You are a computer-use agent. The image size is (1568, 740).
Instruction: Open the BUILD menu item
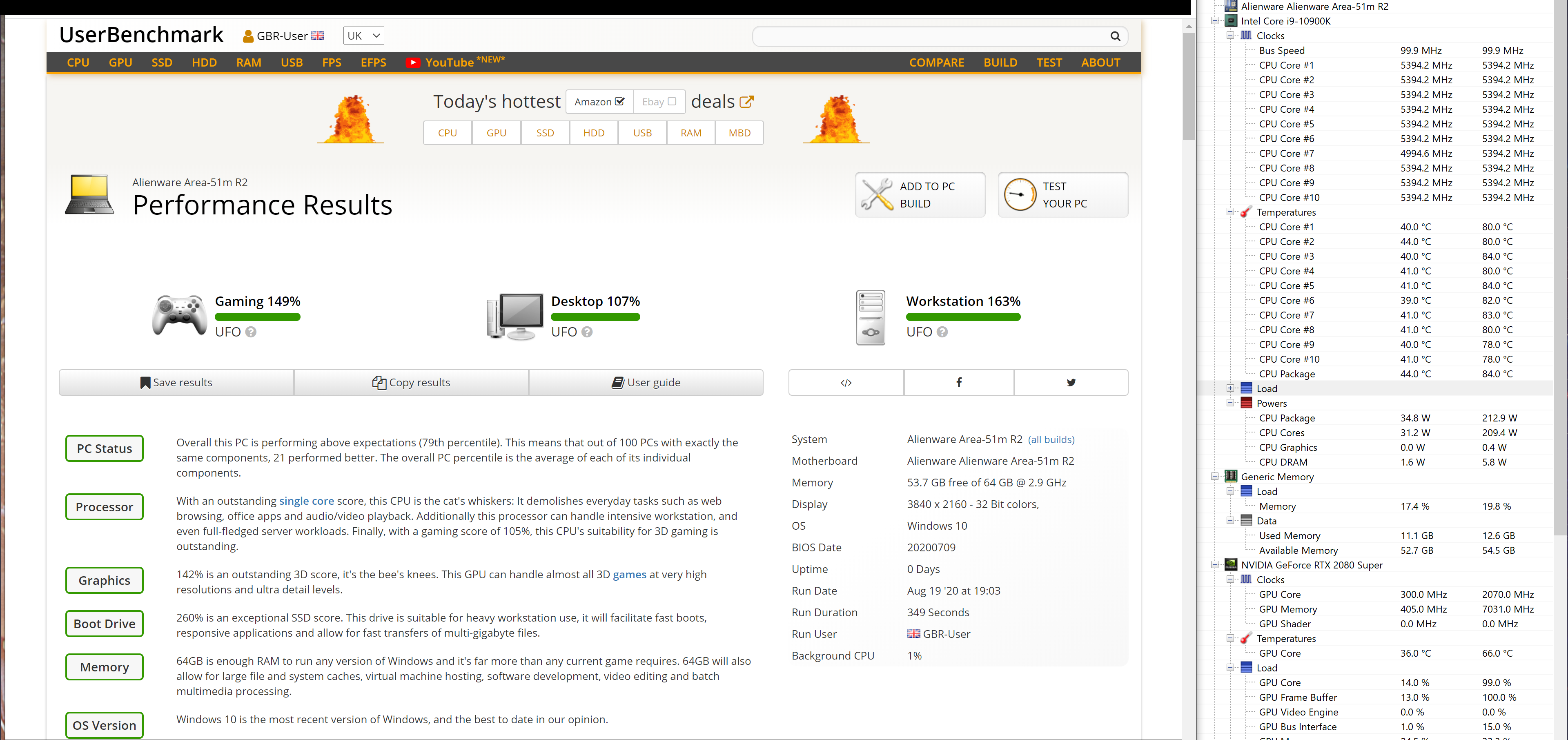[1000, 62]
